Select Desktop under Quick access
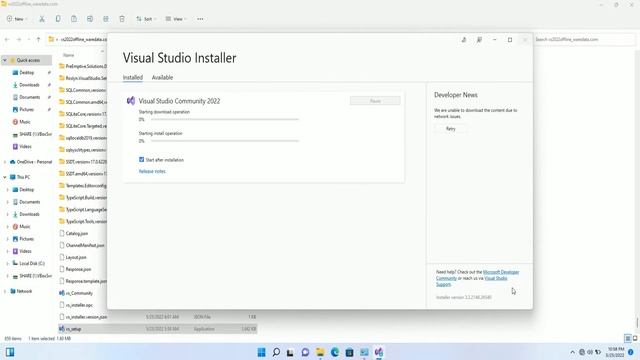The height and width of the screenshot is (360, 640). (27, 73)
